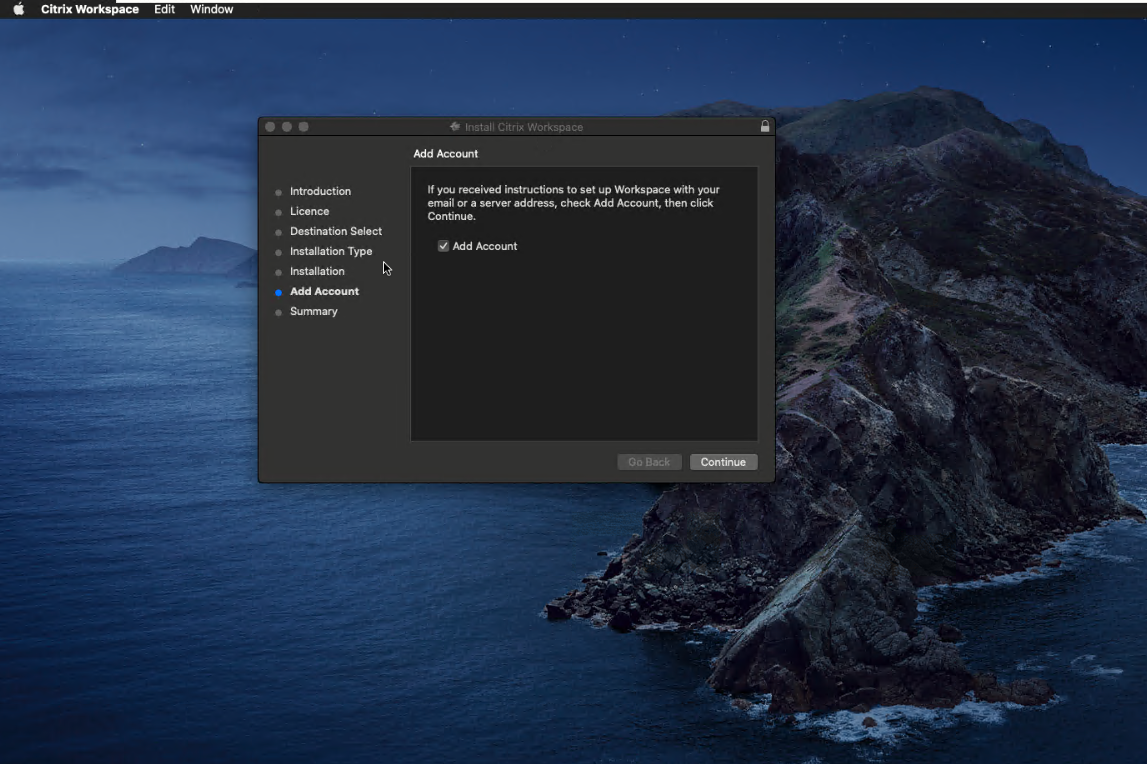Open the Window menu
The image size is (1147, 764).
[x=211, y=10]
